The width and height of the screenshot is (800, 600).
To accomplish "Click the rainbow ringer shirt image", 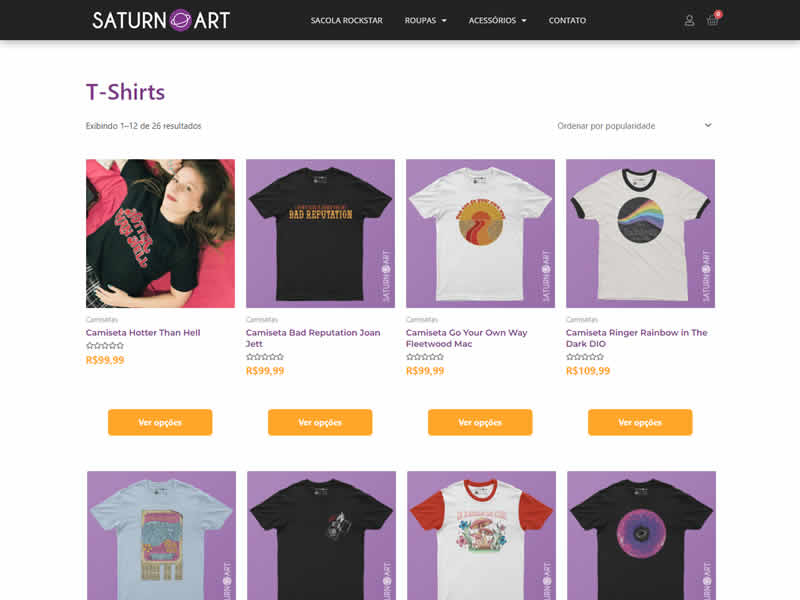I will tap(640, 233).
